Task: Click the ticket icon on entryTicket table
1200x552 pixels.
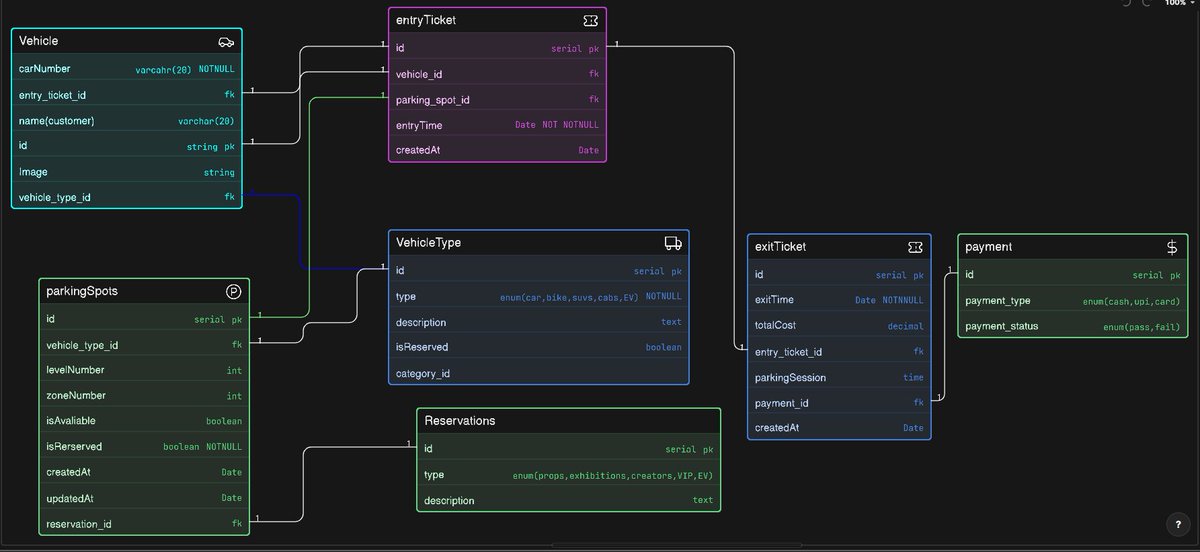Action: [x=591, y=20]
